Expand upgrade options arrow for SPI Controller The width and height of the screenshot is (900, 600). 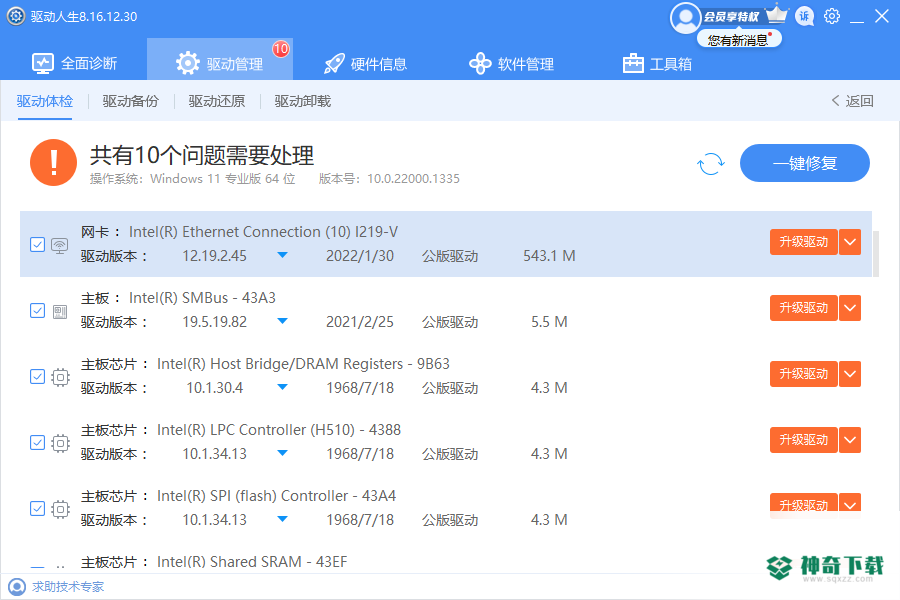point(850,504)
